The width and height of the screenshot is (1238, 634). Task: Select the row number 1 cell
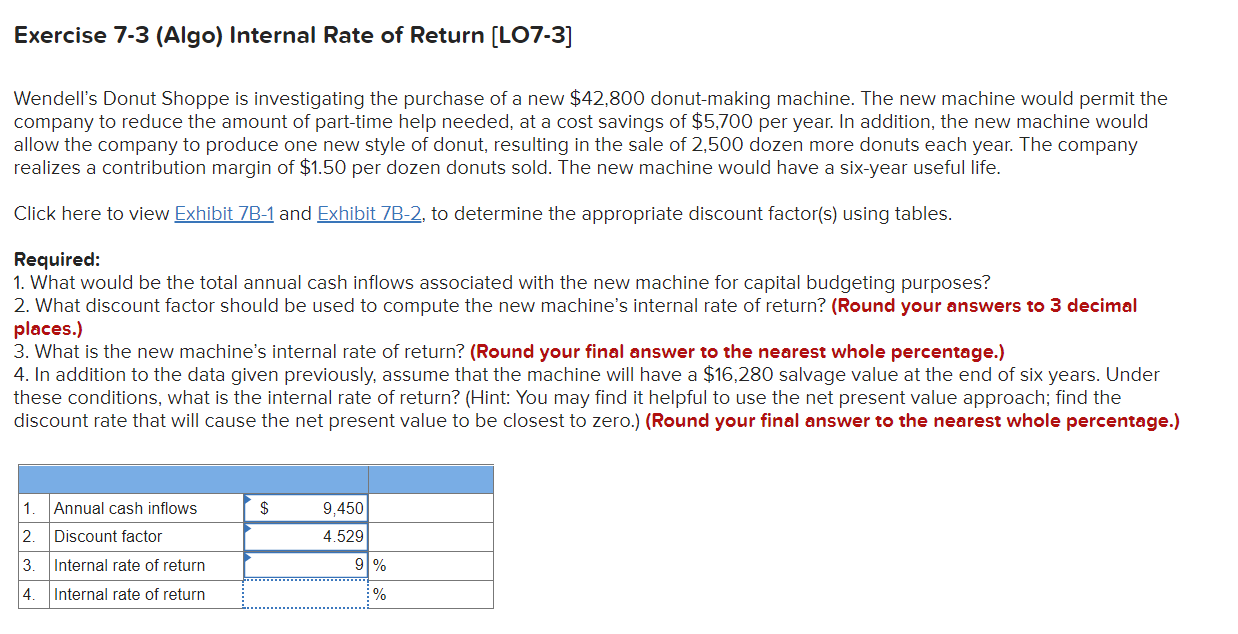31,508
